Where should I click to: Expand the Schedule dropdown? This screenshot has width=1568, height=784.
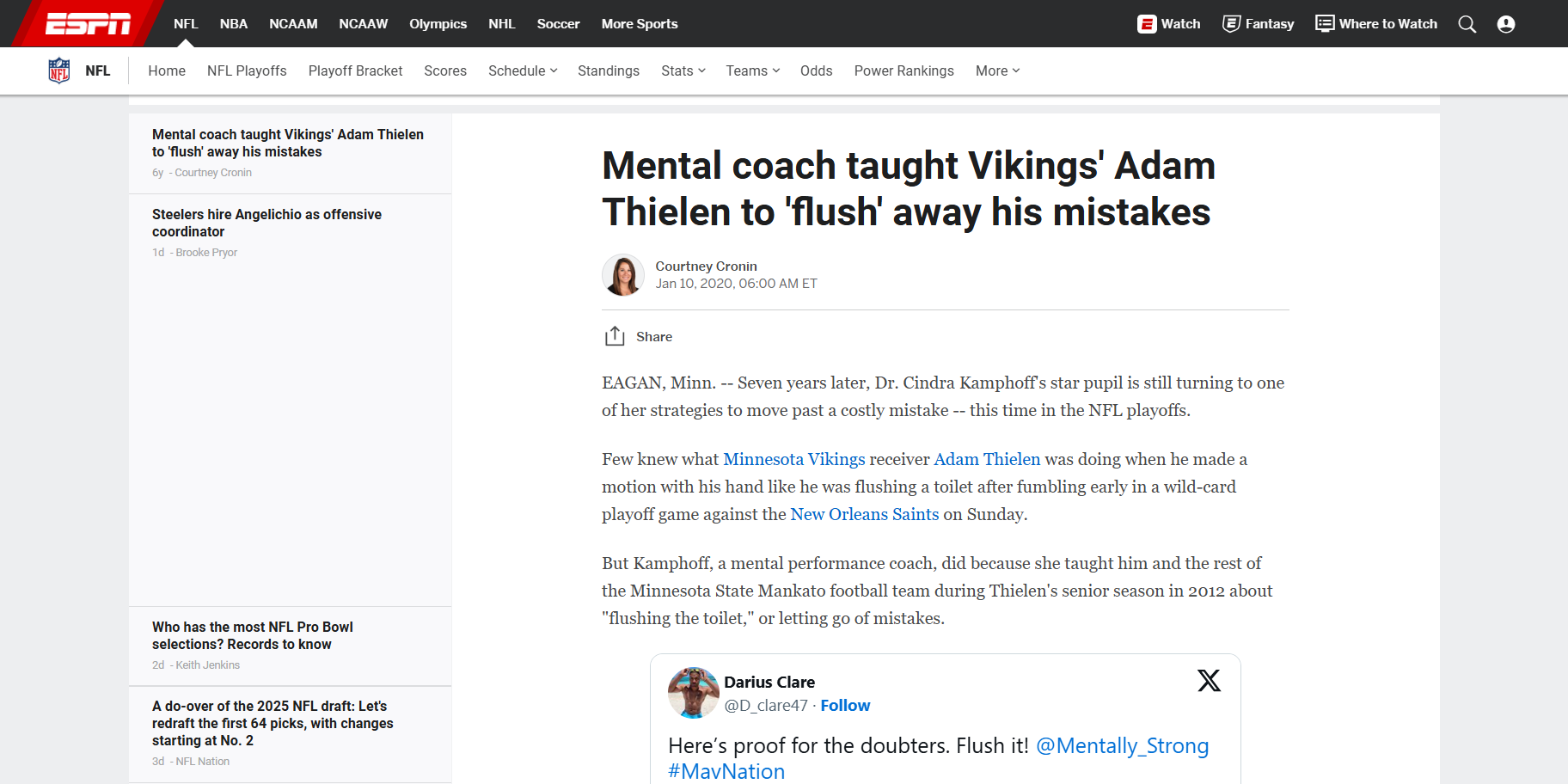pyautogui.click(x=522, y=70)
